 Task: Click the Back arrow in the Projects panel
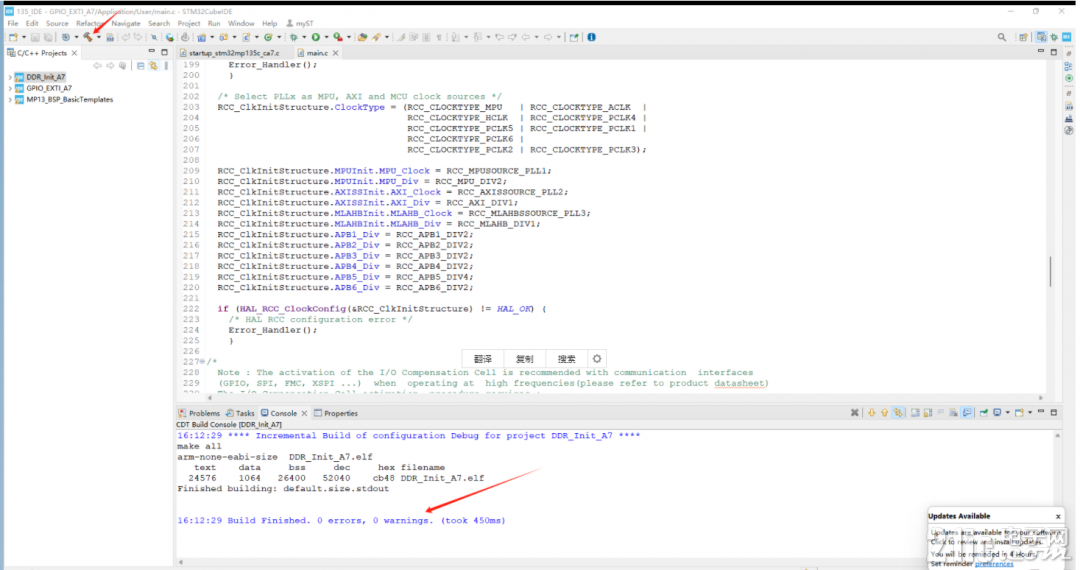97,66
